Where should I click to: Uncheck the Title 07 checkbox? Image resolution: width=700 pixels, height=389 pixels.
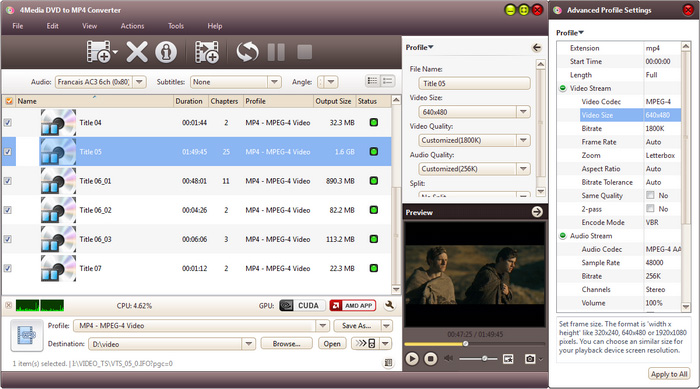coord(8,268)
